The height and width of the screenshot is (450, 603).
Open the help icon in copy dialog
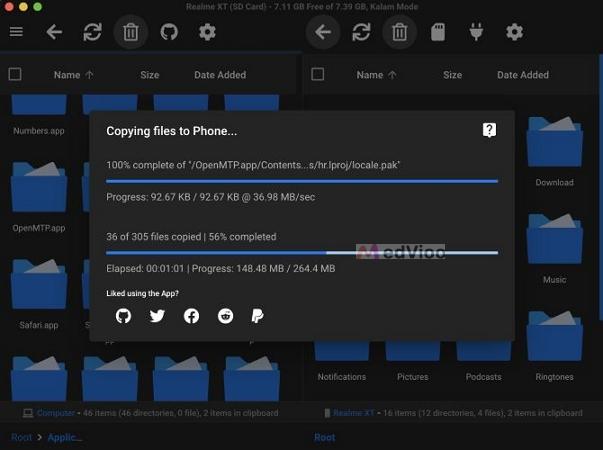[489, 130]
